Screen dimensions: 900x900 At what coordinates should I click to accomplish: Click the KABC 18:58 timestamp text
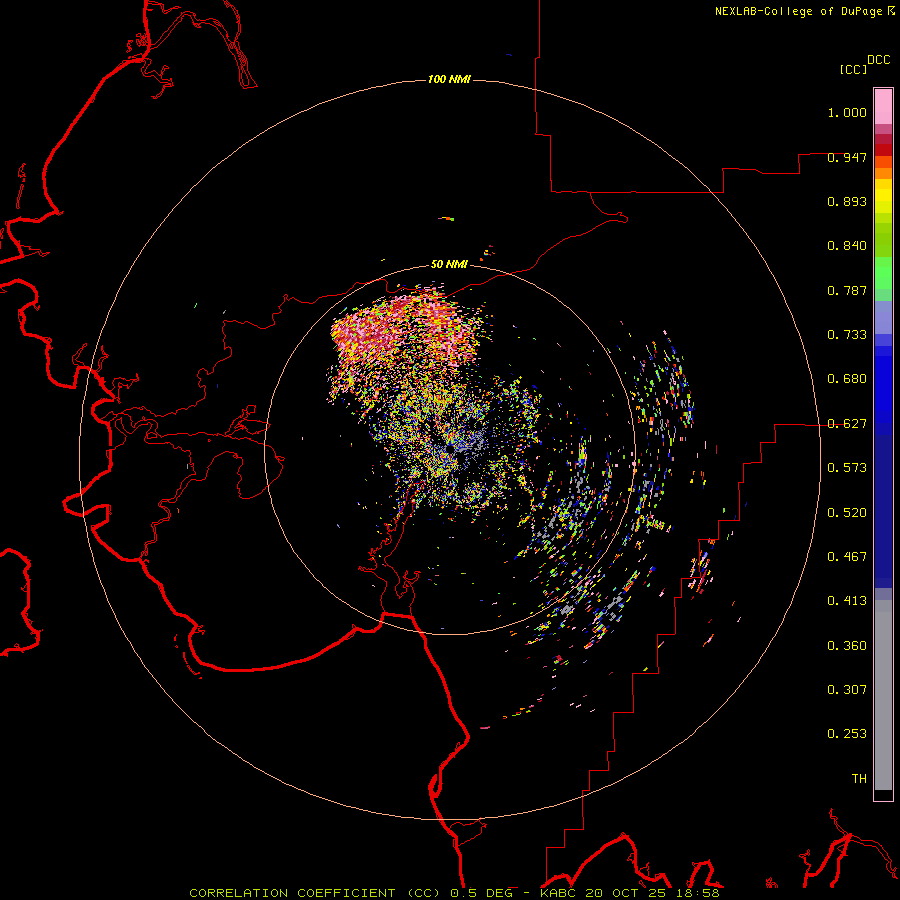(x=630, y=893)
